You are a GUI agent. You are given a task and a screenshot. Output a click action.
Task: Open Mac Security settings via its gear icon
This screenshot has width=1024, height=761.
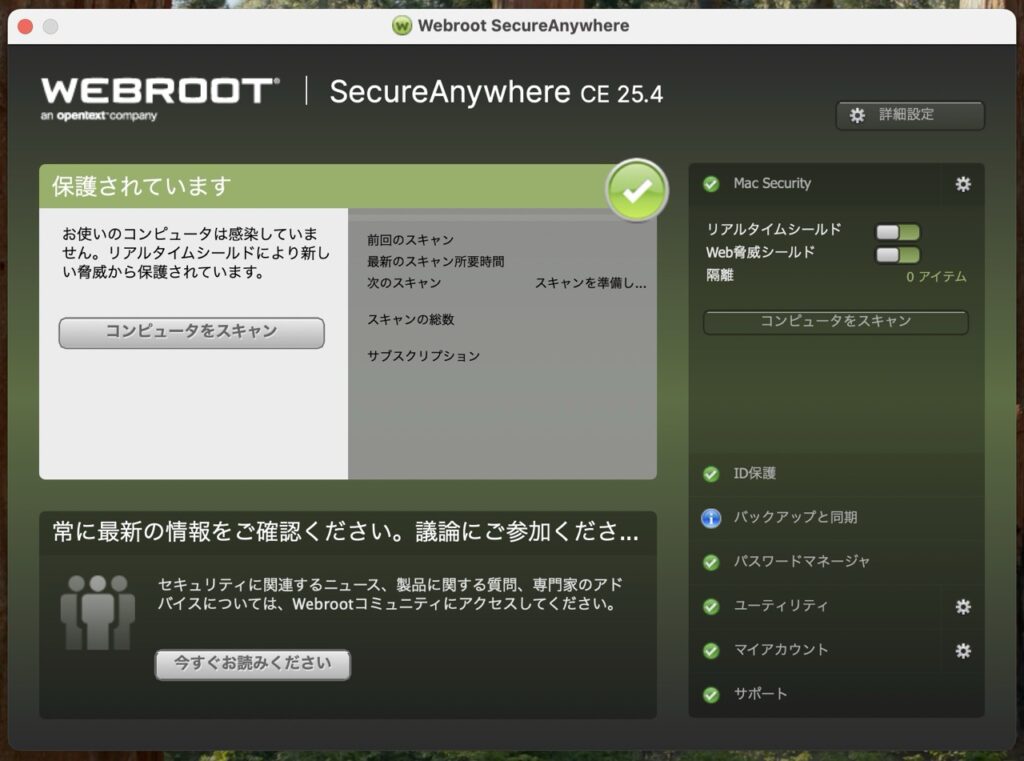click(x=962, y=184)
